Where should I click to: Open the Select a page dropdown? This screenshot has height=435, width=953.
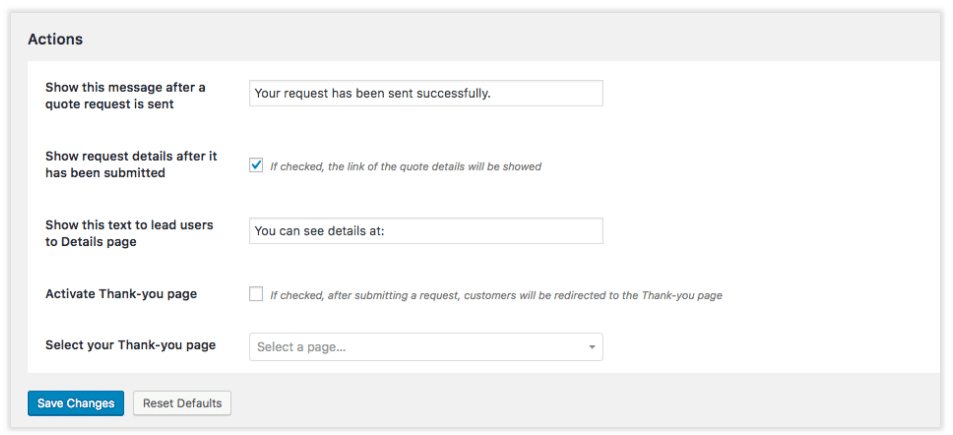pos(426,347)
